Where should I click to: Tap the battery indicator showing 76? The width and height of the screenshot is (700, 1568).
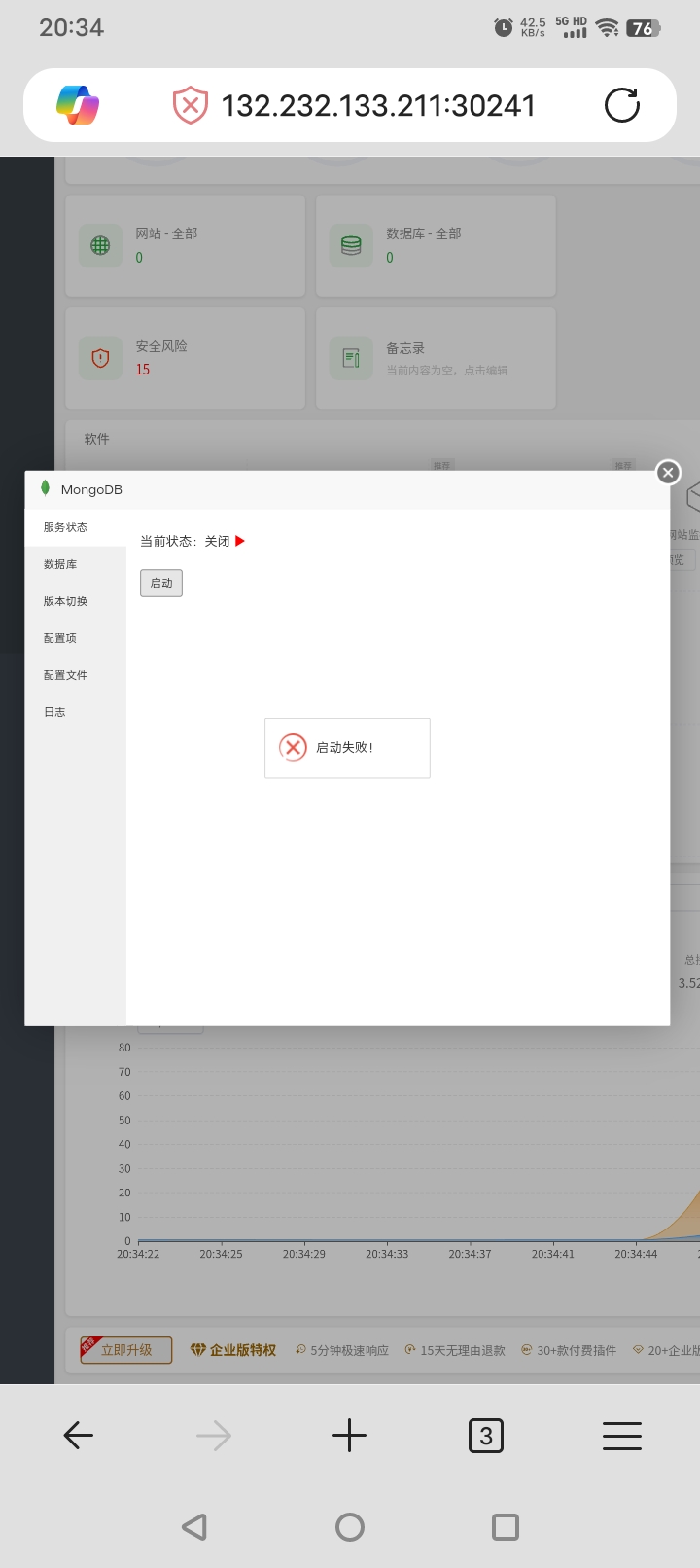(x=644, y=28)
